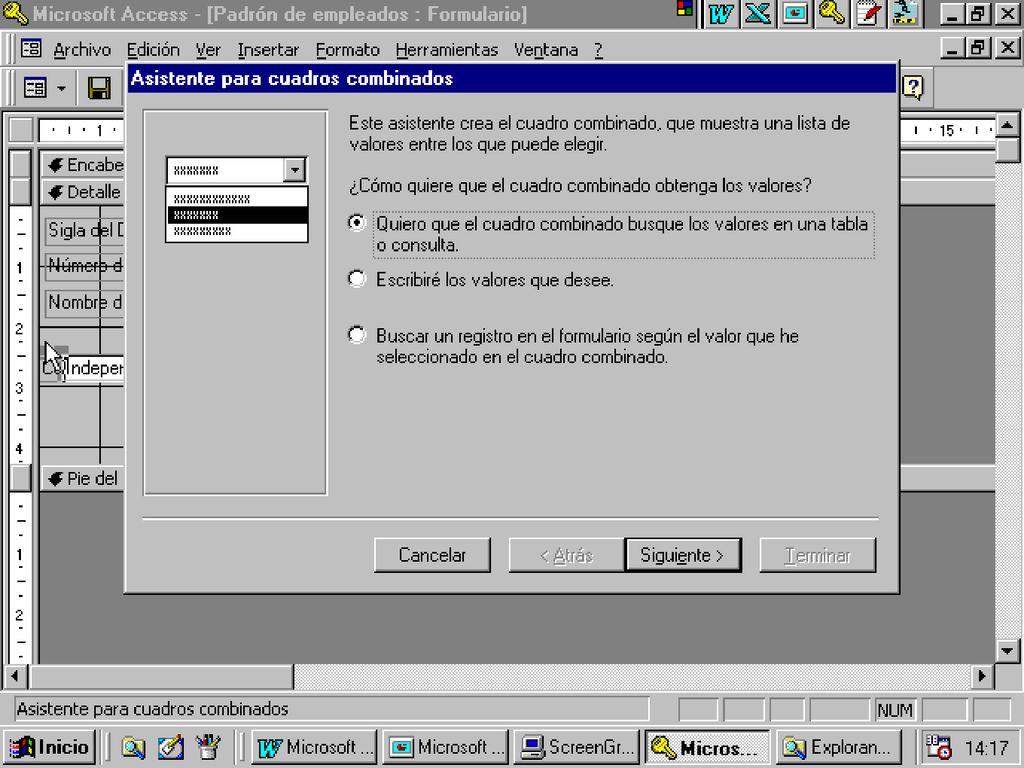
Task: Click the 'Nombre d' label control
Action: 84,302
